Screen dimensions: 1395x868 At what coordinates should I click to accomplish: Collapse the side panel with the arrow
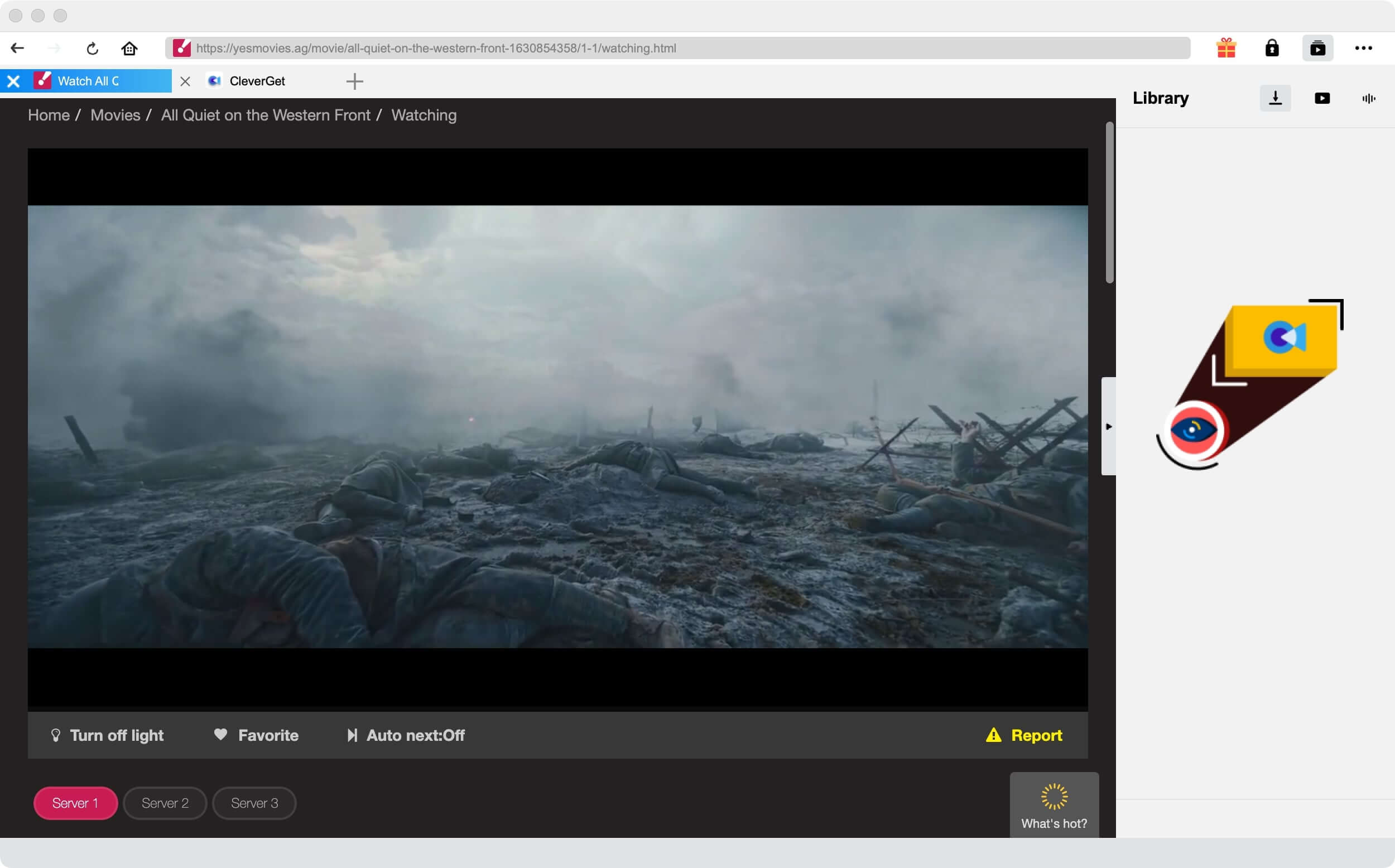coord(1109,427)
